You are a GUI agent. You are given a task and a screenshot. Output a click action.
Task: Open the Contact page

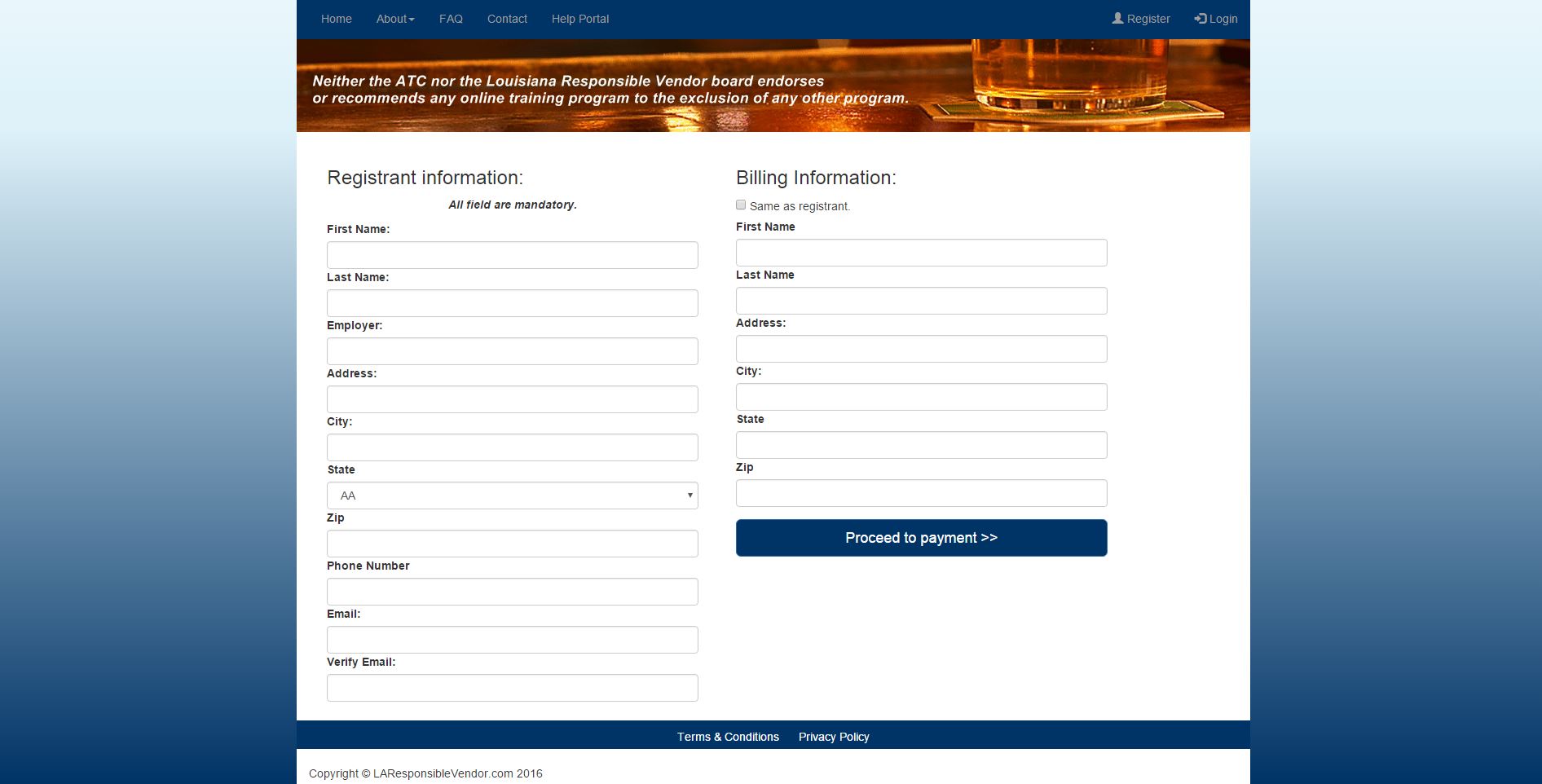507,19
